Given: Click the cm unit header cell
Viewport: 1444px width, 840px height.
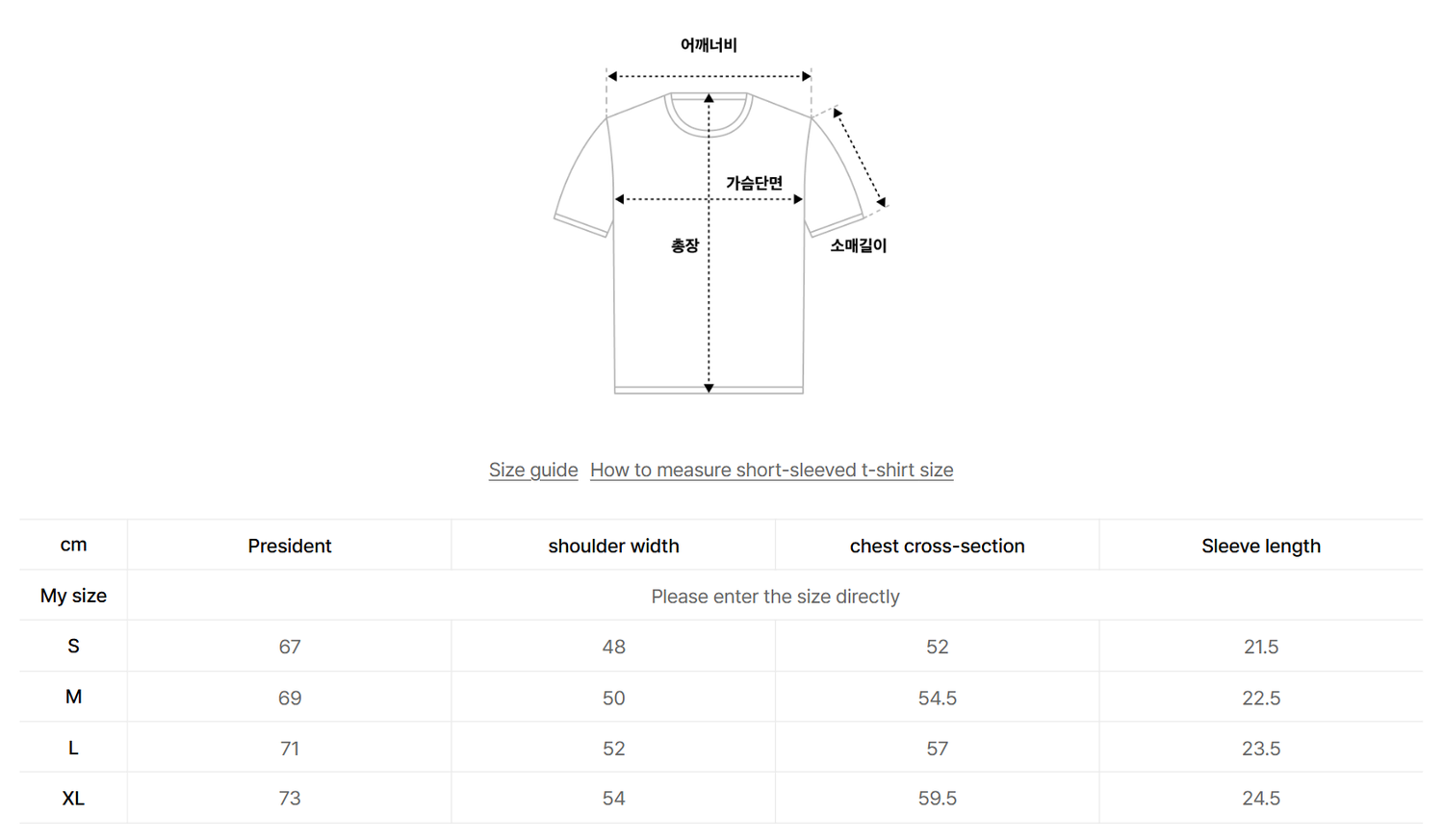Looking at the screenshot, I should (73, 545).
